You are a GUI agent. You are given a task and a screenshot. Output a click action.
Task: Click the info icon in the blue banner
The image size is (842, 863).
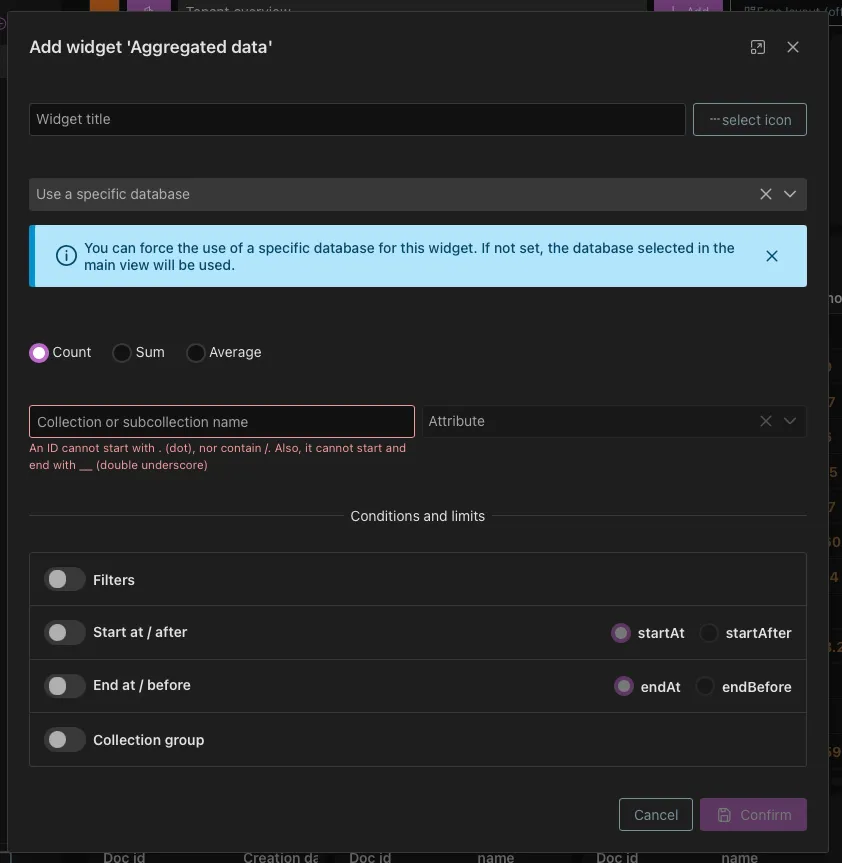click(66, 255)
